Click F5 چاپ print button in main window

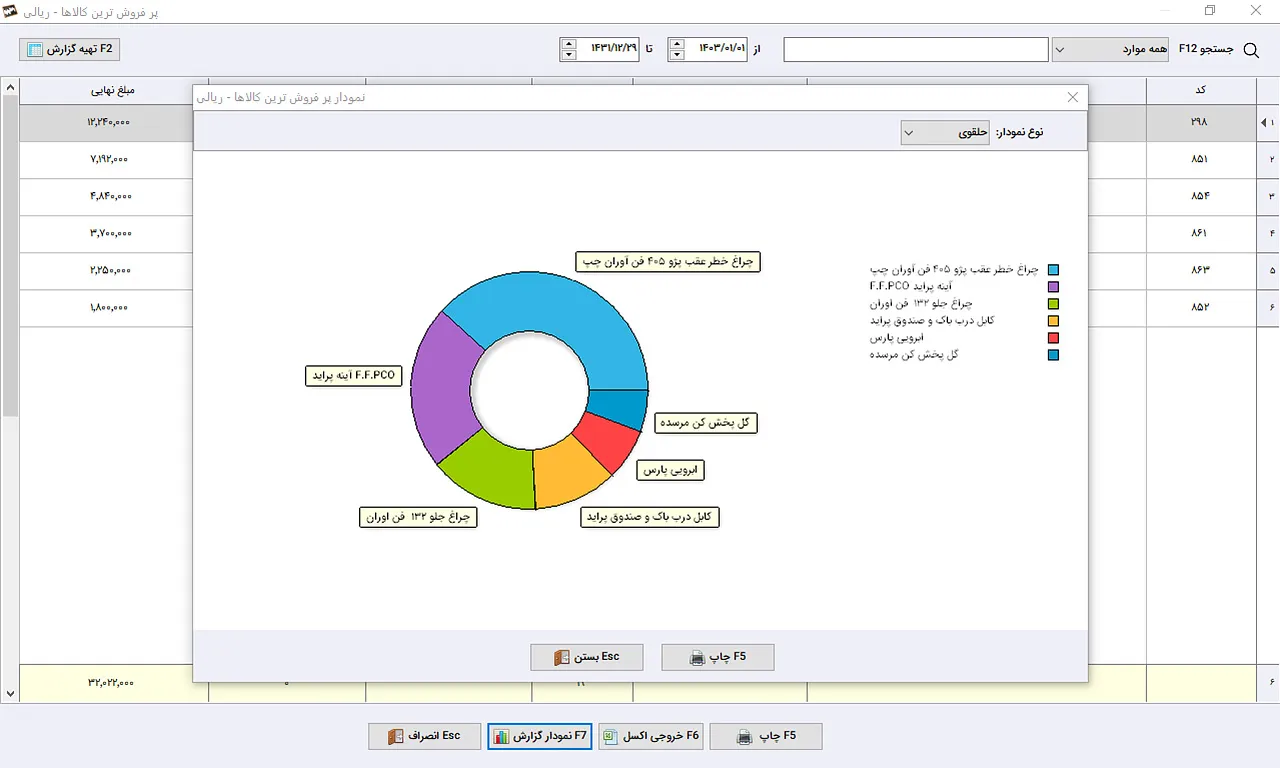pos(767,736)
